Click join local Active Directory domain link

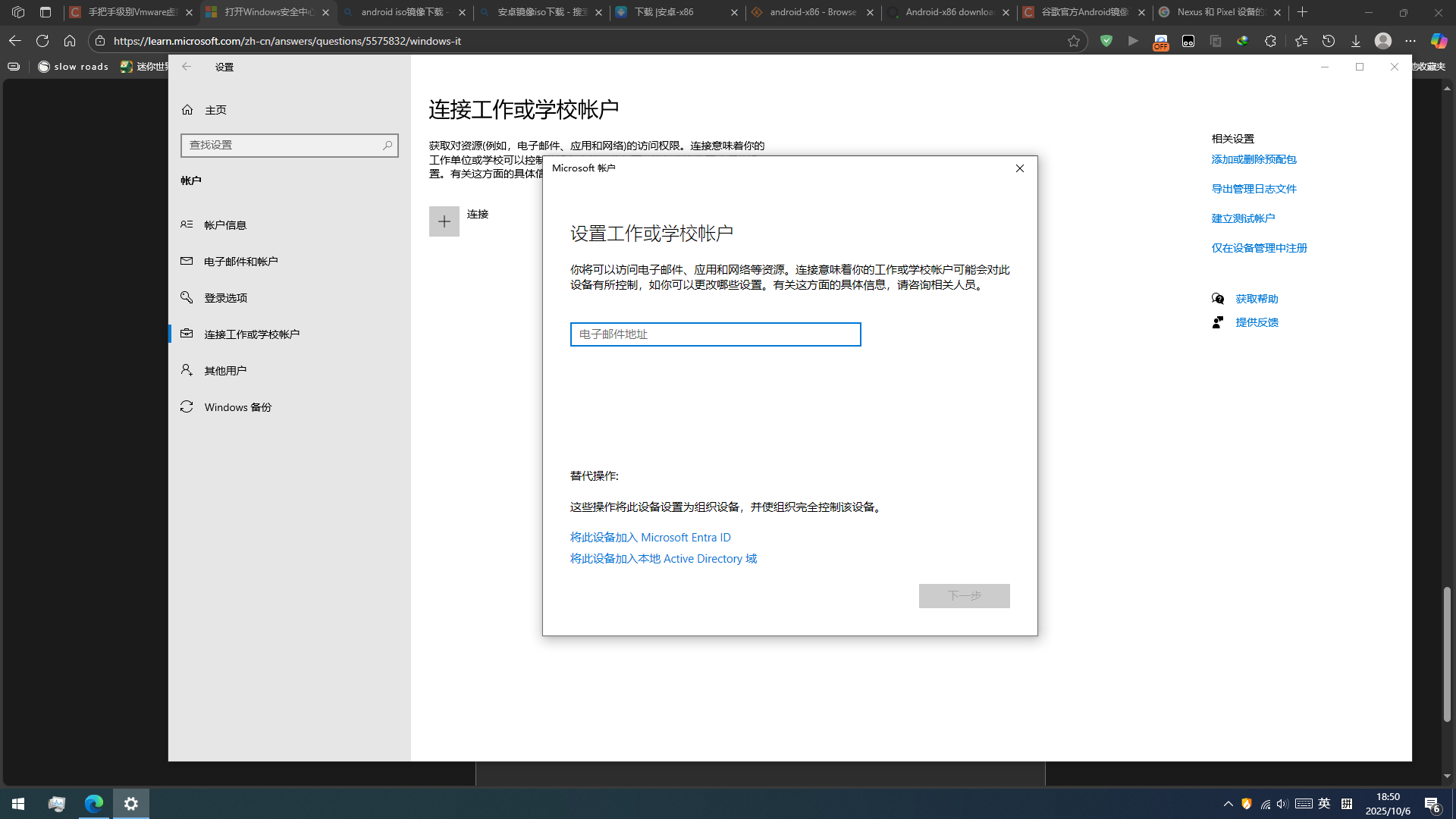(663, 559)
